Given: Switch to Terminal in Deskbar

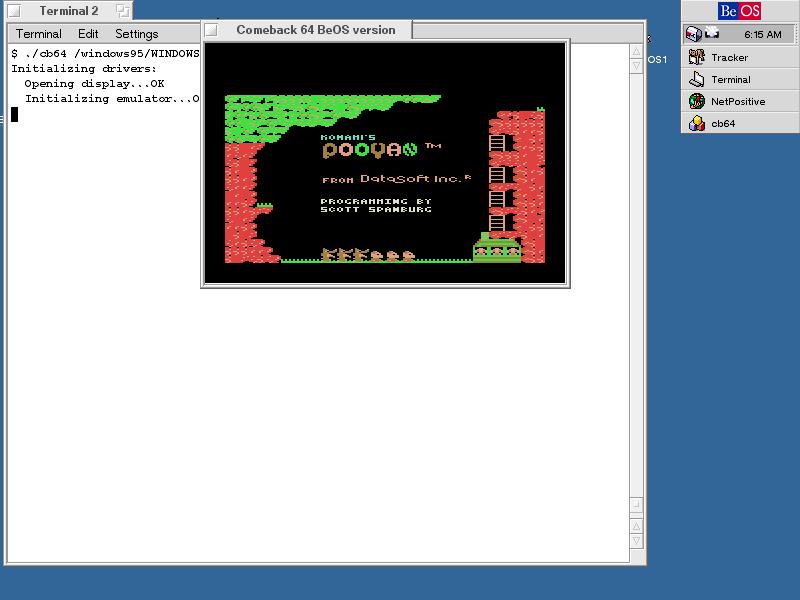Looking at the screenshot, I should click(x=740, y=80).
